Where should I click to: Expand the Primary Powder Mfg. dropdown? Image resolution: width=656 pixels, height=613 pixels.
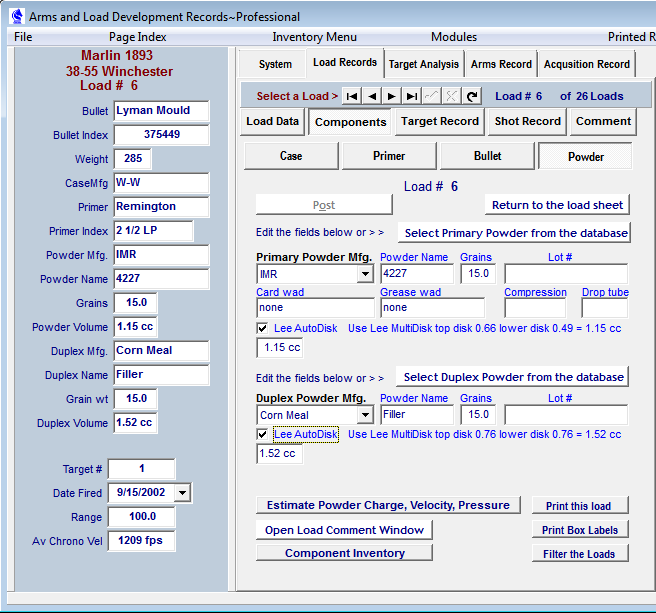[365, 274]
